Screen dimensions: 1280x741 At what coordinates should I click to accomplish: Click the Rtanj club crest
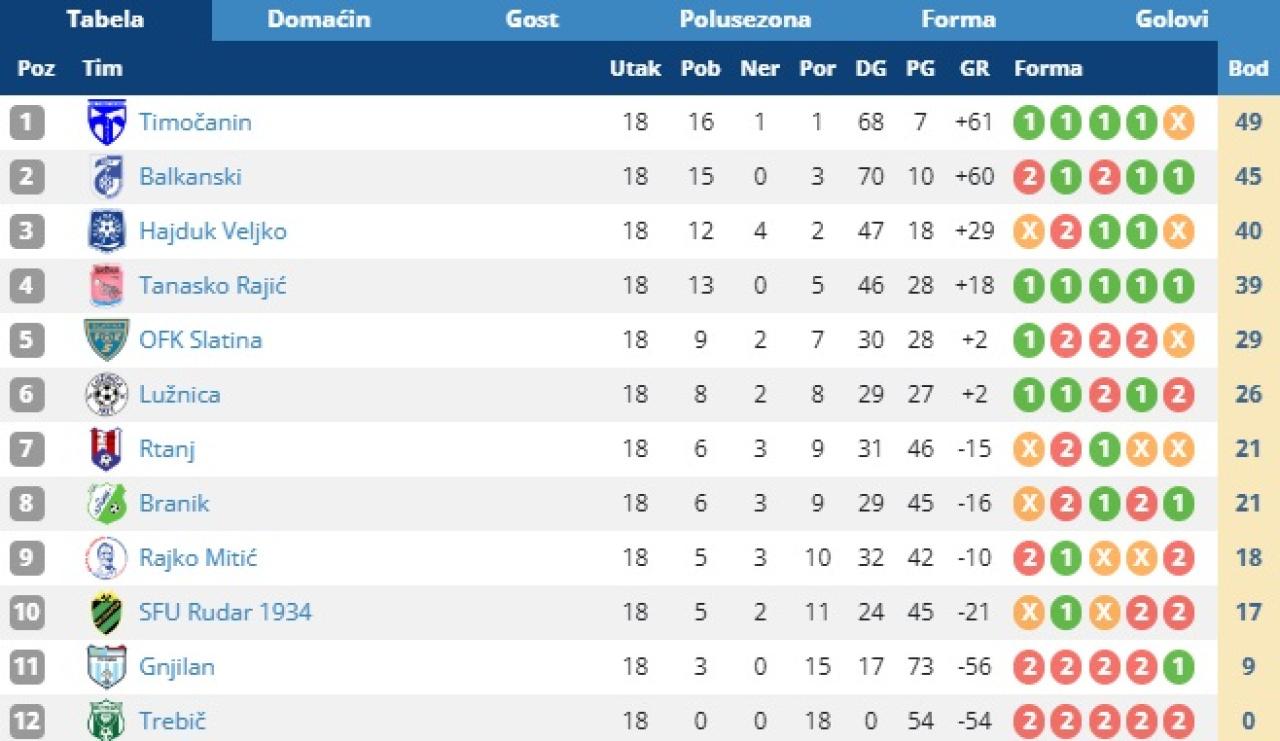105,449
